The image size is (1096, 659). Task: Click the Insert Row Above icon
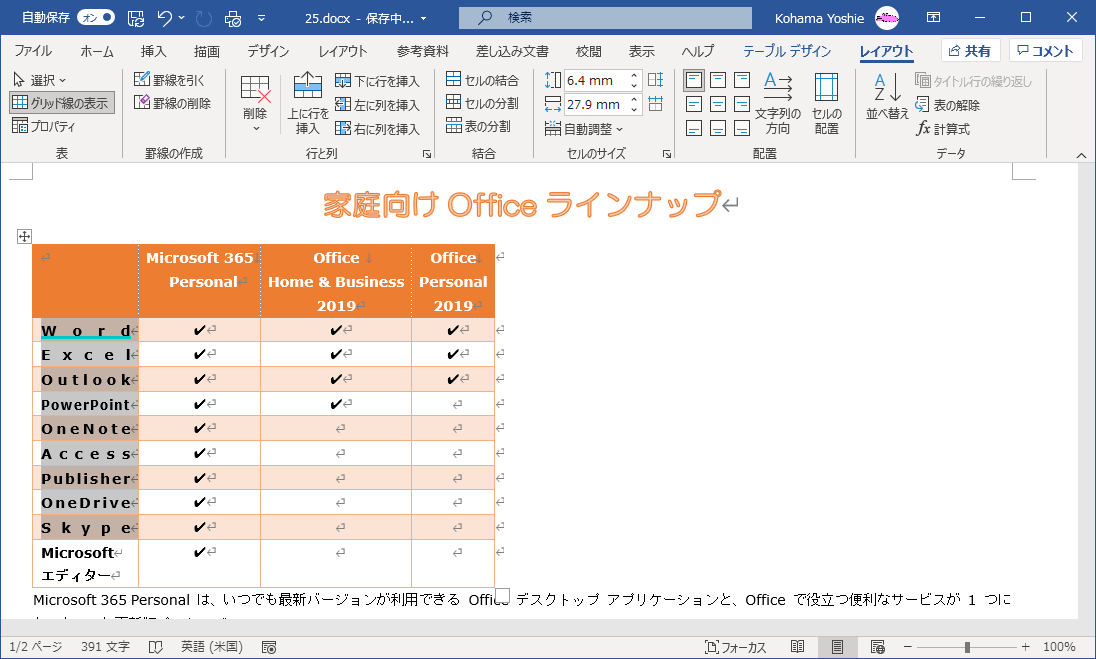click(308, 86)
